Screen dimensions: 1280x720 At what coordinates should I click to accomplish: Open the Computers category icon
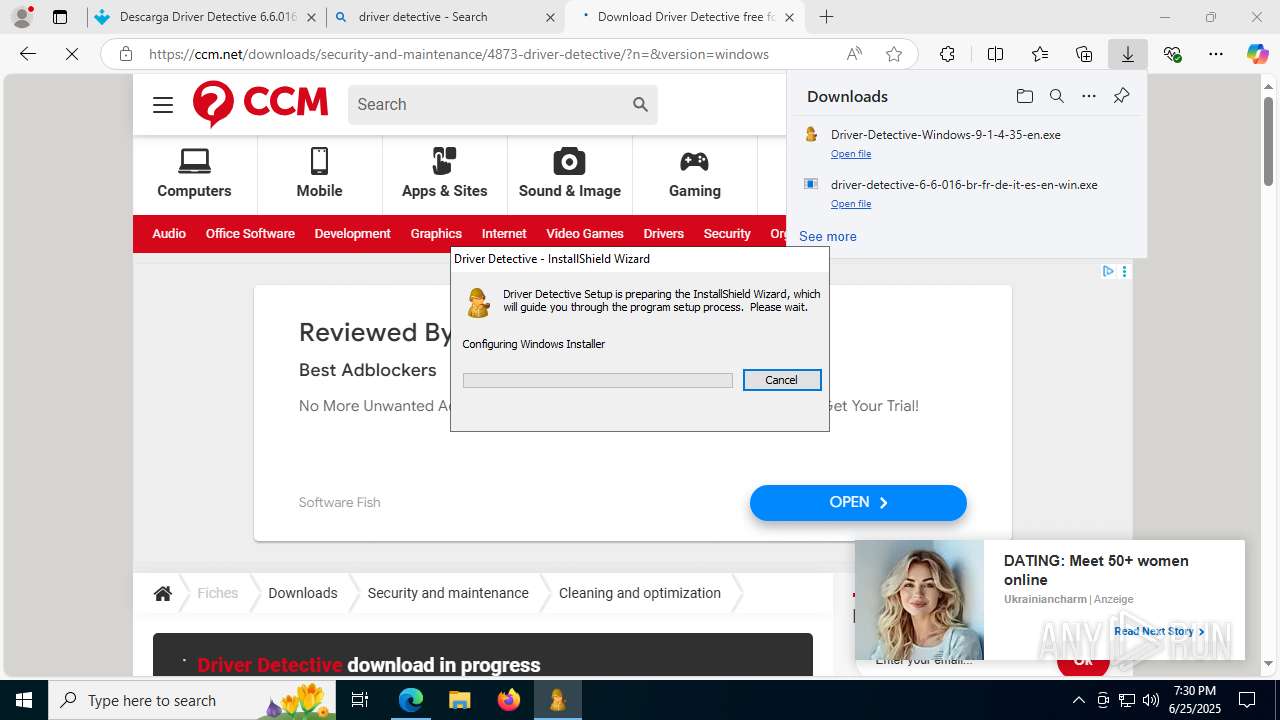tap(194, 174)
